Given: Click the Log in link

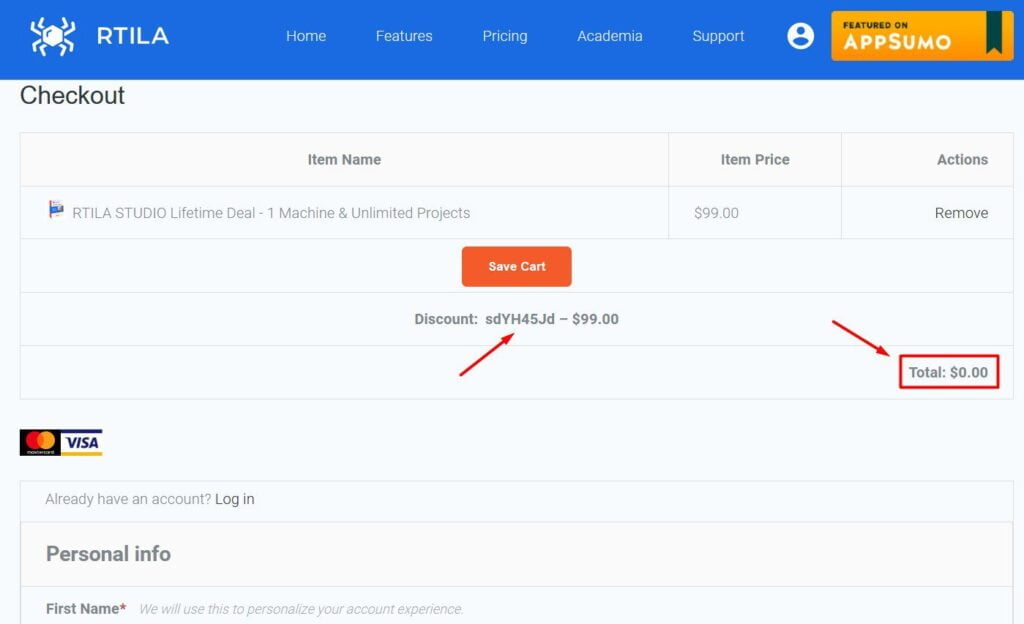Looking at the screenshot, I should coord(234,499).
